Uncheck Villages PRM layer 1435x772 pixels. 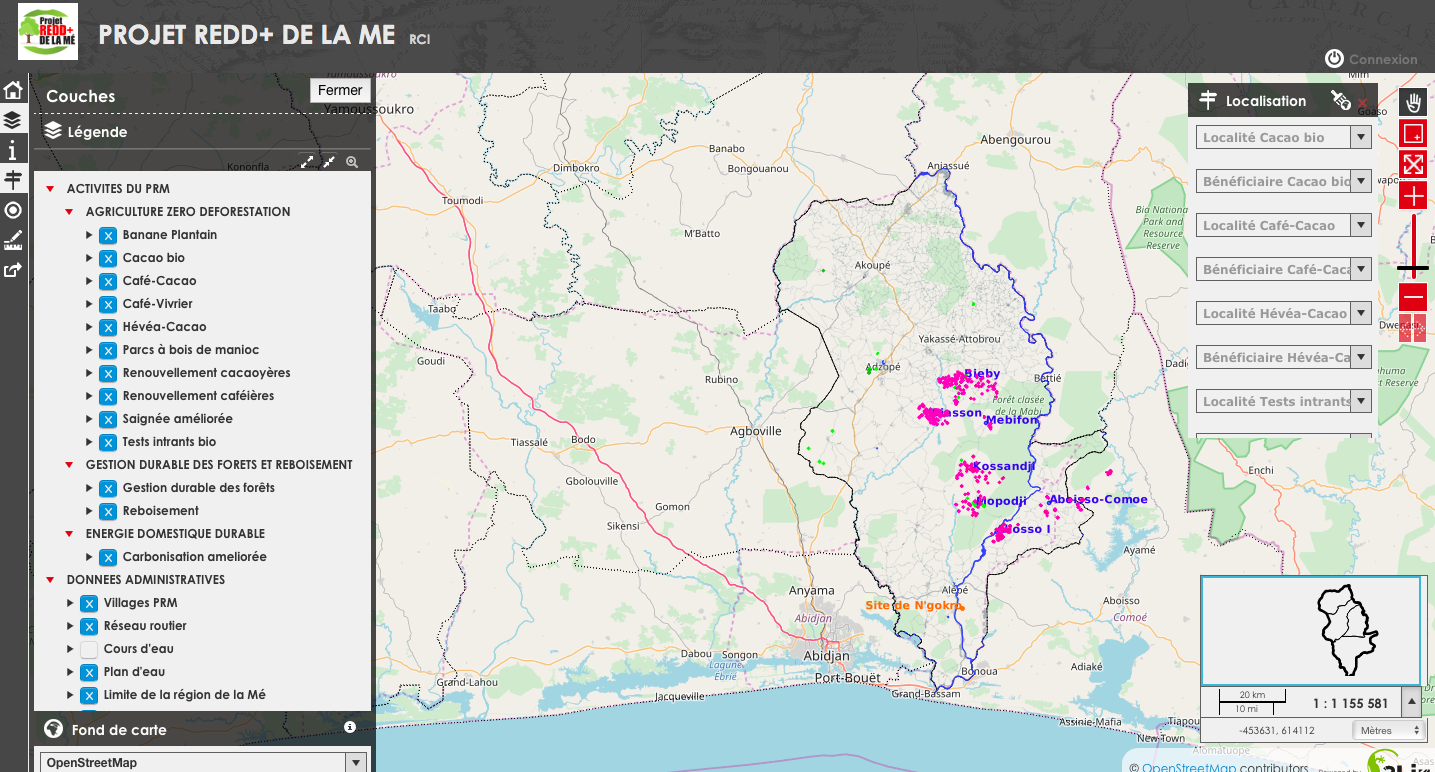point(89,604)
